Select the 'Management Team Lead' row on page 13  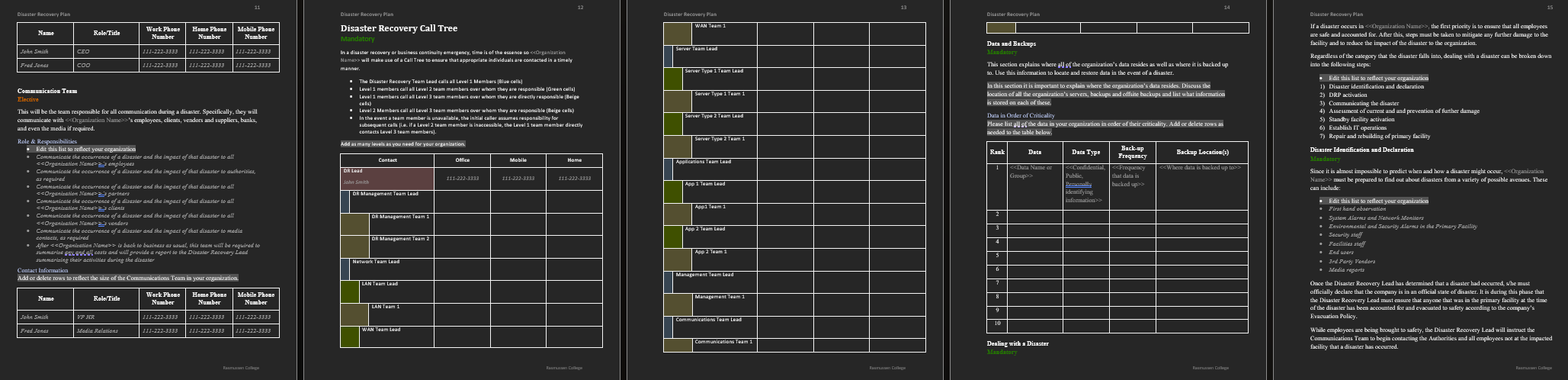(794, 282)
